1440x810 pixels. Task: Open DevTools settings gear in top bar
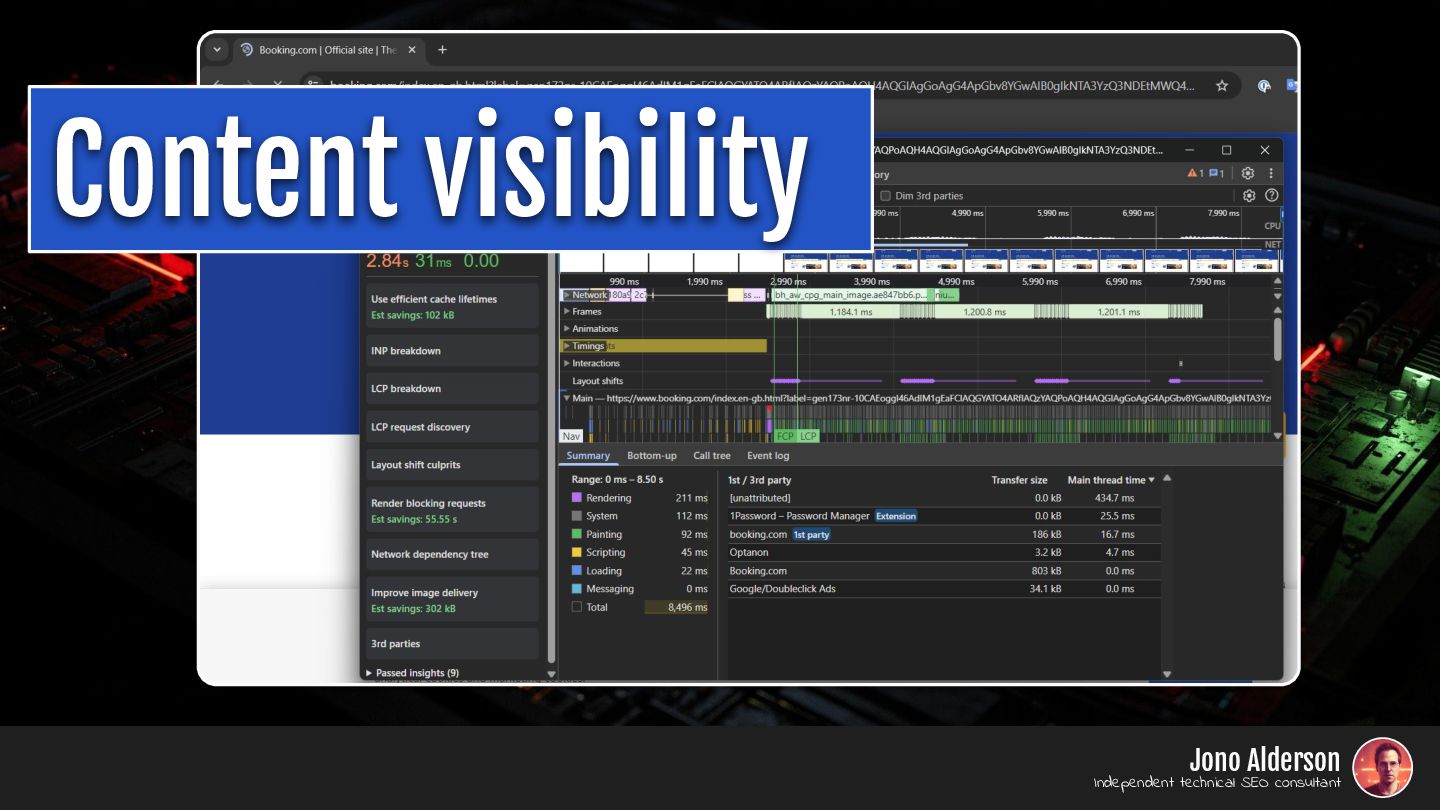click(1248, 173)
